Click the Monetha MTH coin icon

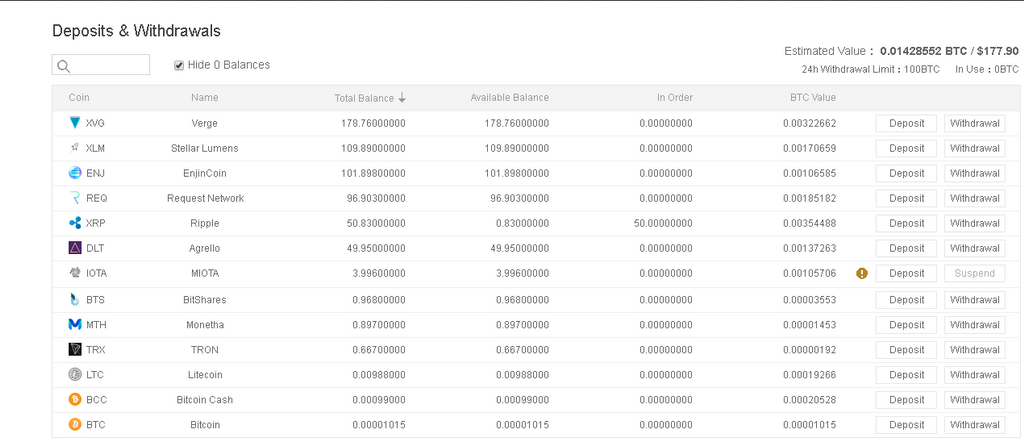[75, 324]
